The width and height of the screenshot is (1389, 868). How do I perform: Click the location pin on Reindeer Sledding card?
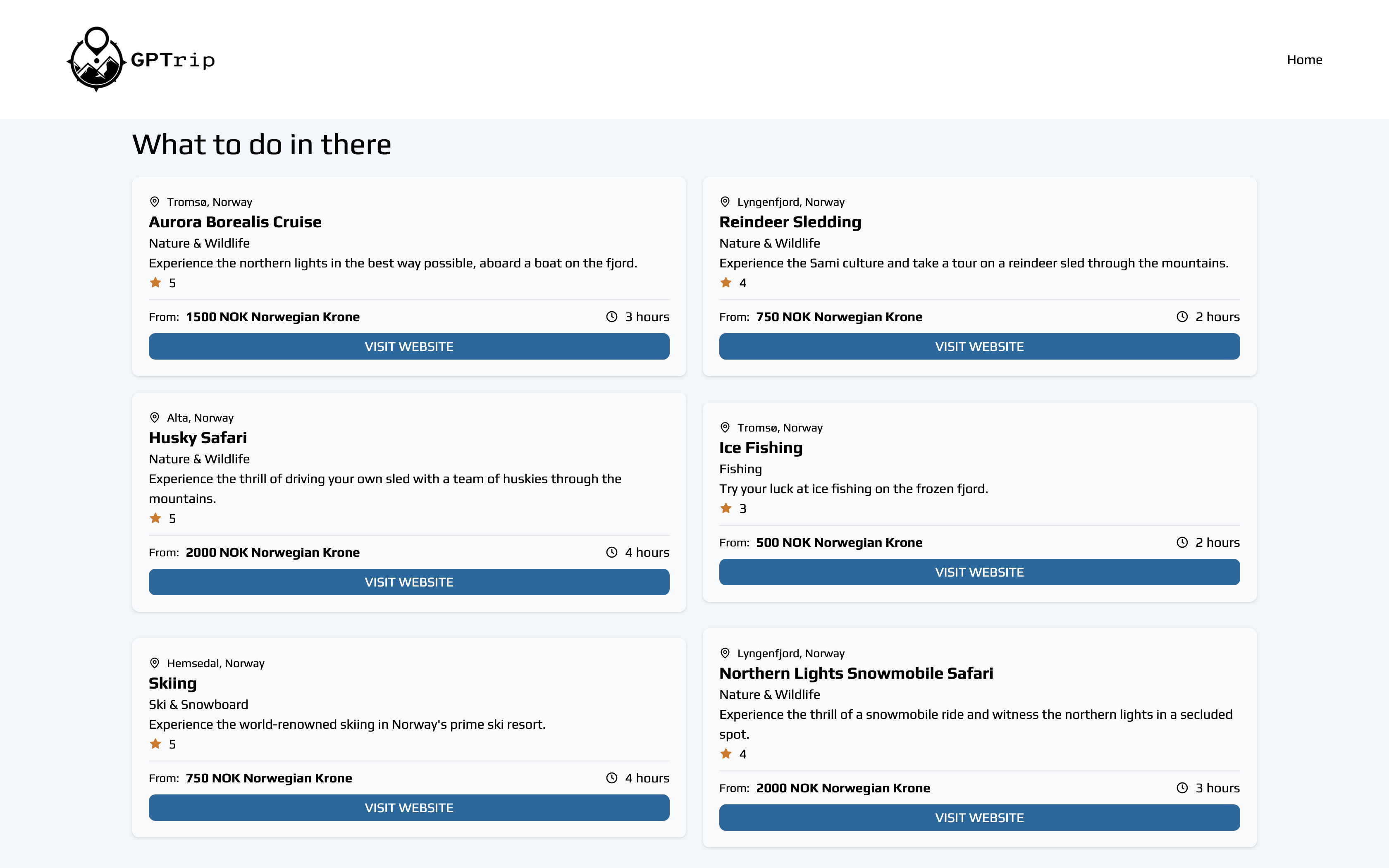725,202
